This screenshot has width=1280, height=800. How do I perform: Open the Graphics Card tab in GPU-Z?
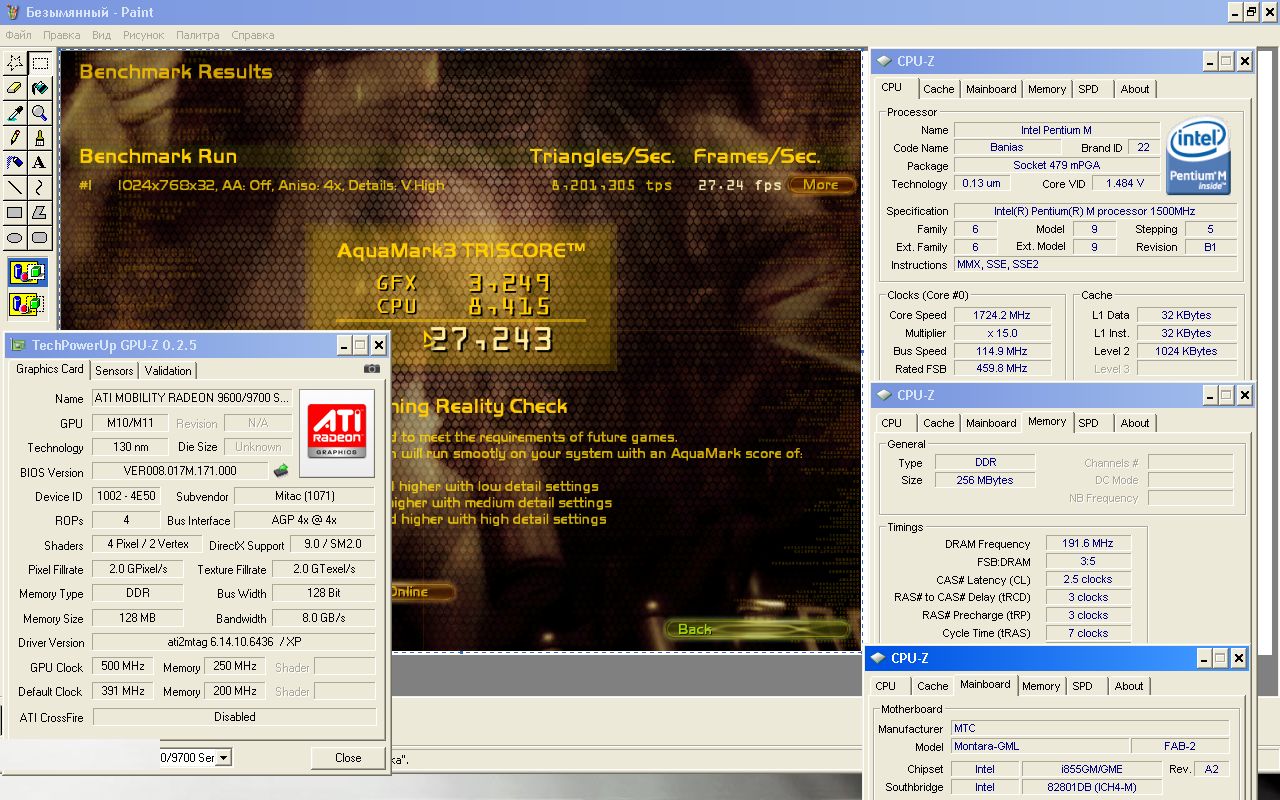coord(50,369)
